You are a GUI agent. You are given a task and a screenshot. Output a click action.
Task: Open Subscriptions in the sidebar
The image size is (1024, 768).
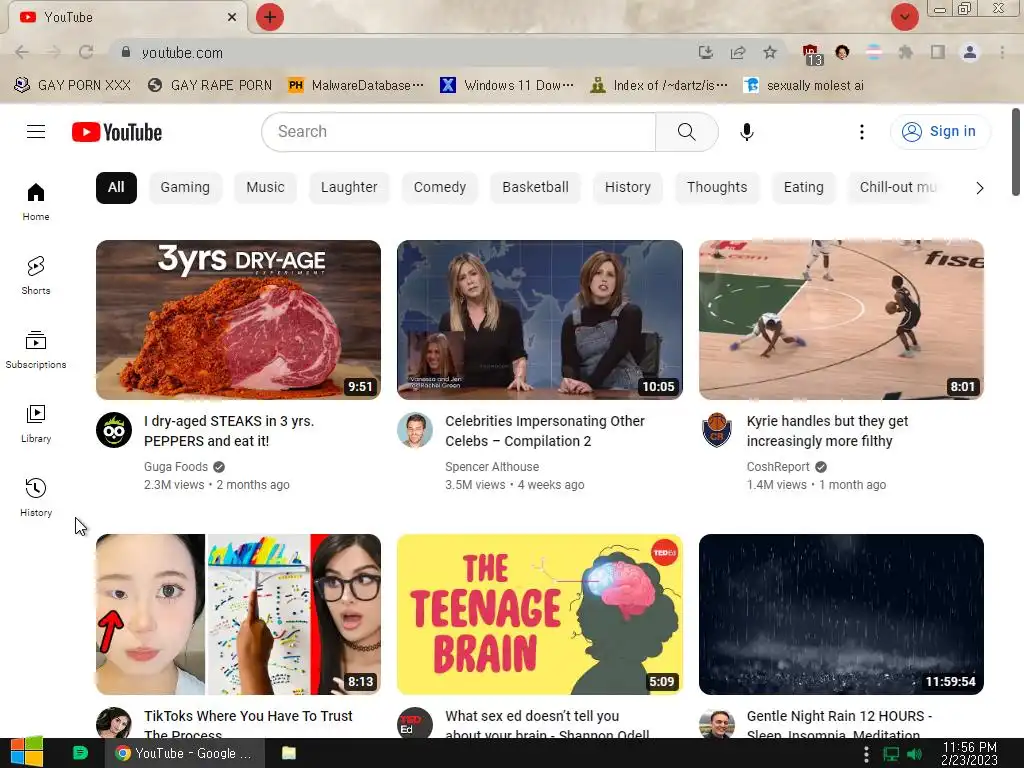36,350
